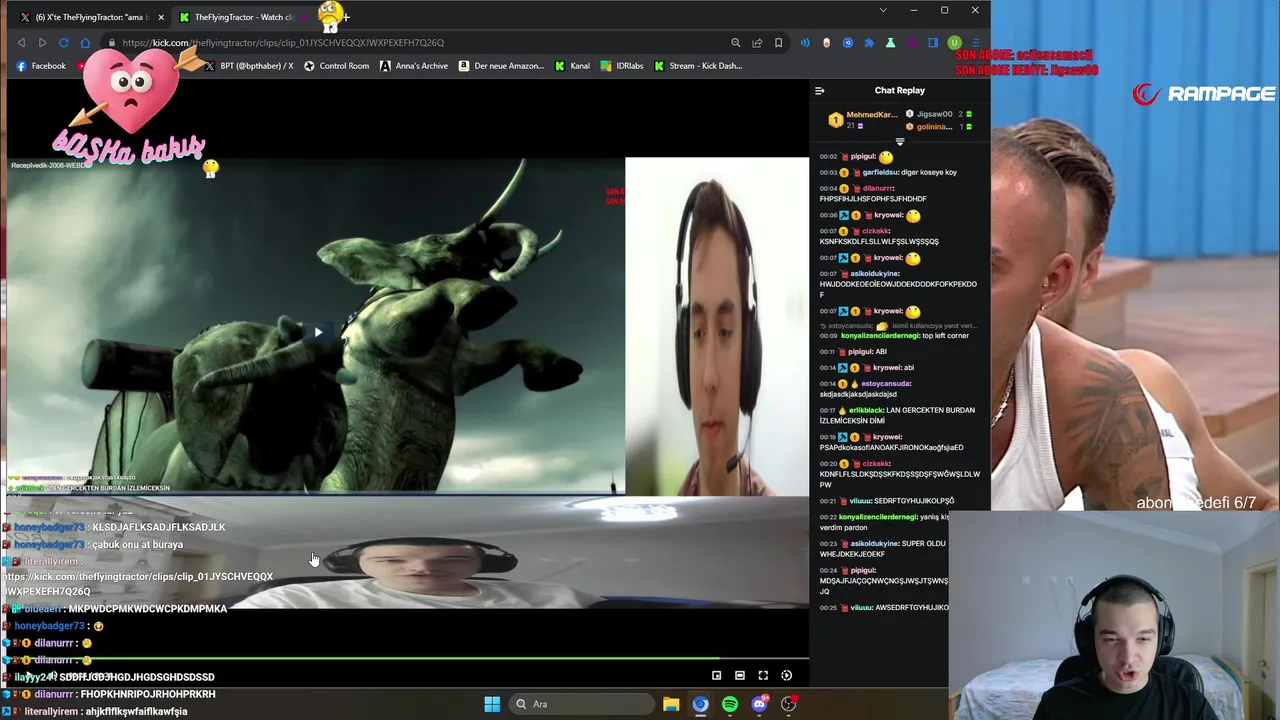Screen dimensions: 1280x720
Task: Click the kick.com address bar URL
Action: 283,43
